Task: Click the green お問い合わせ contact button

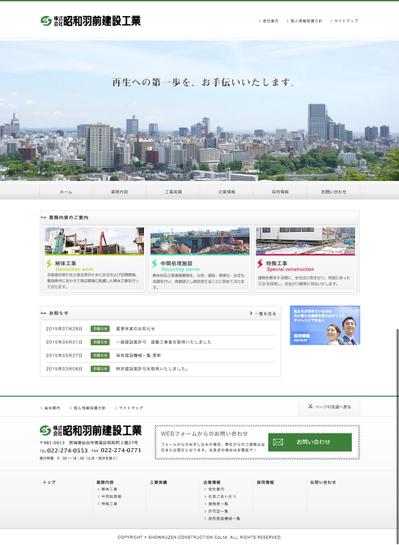Action: pos(310,442)
